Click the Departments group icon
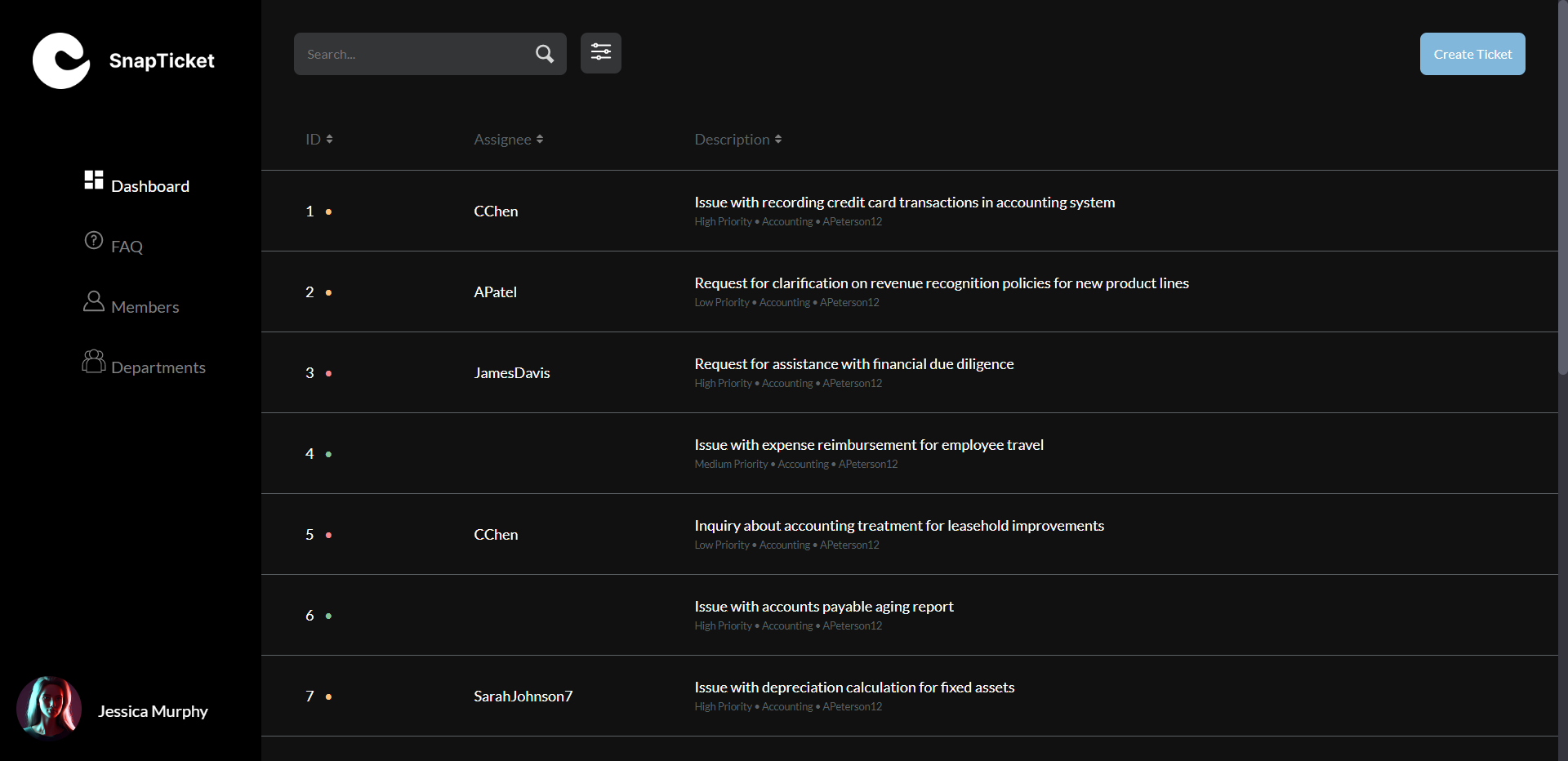This screenshot has width=1568, height=761. pyautogui.click(x=94, y=361)
